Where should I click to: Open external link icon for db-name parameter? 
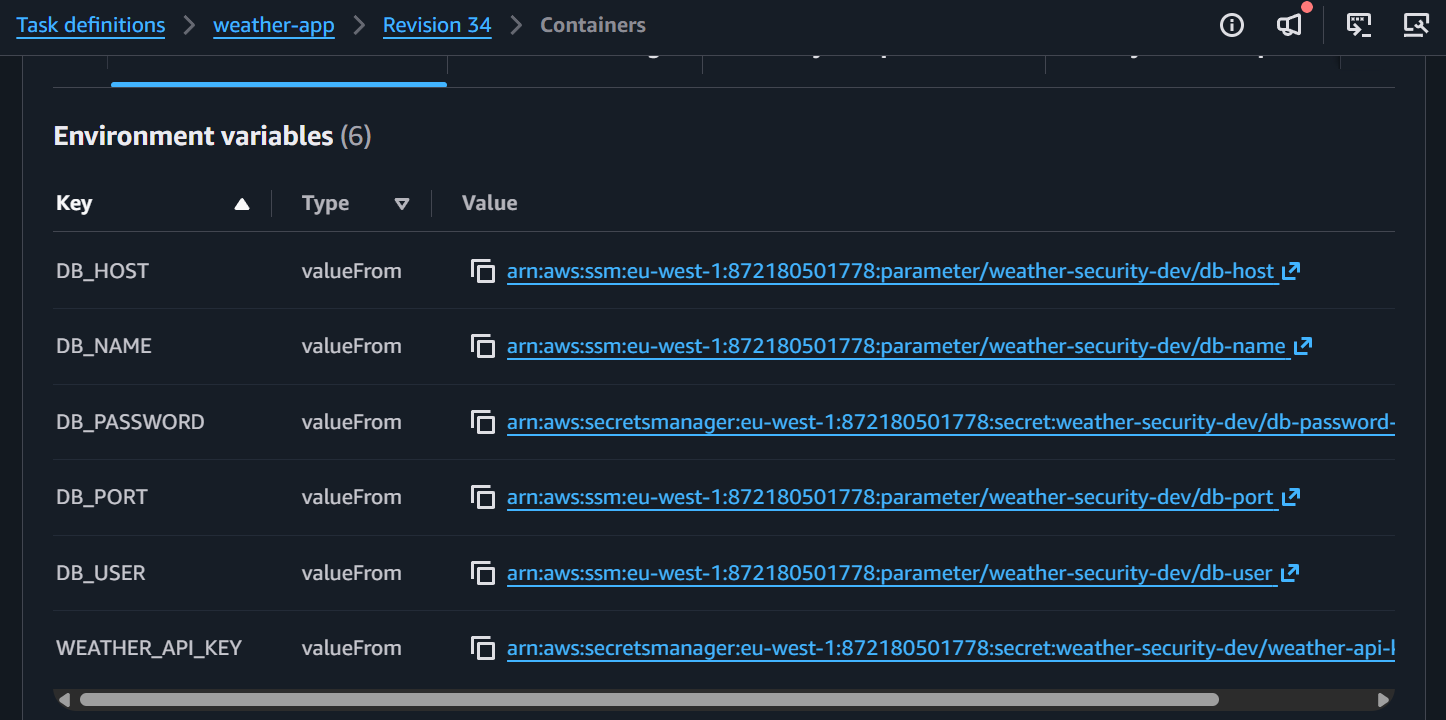pos(1302,346)
